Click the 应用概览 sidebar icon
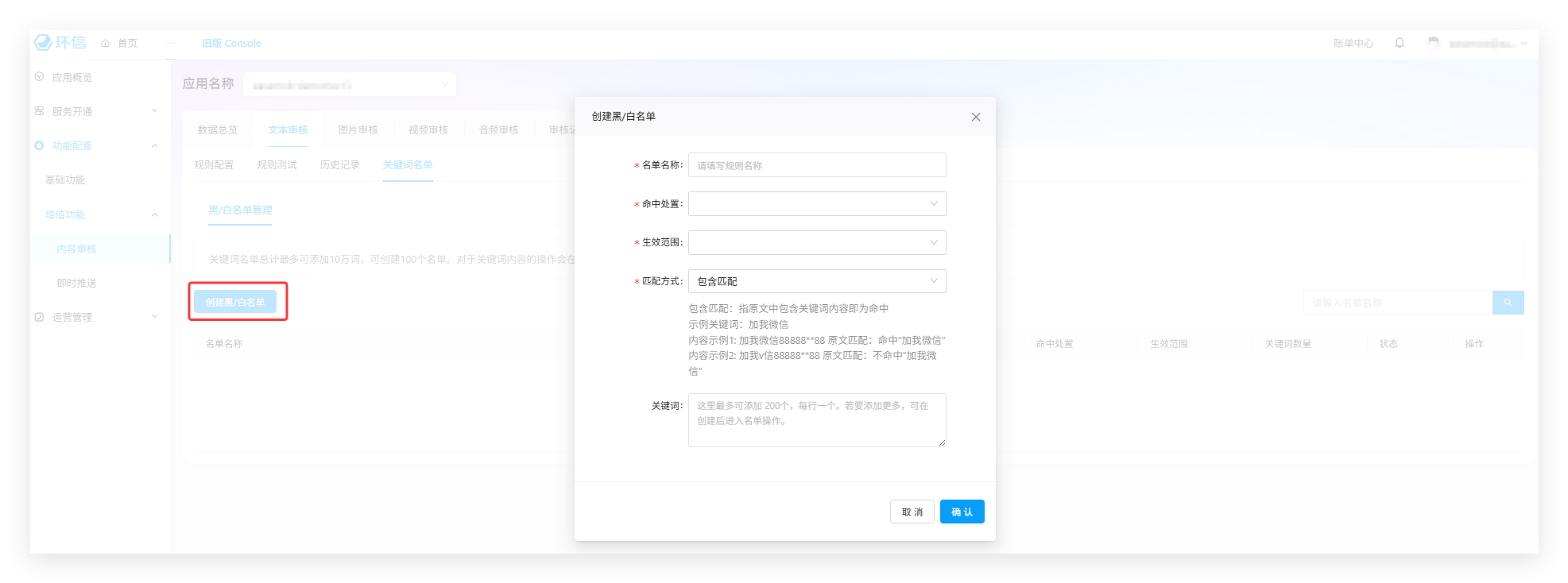 click(39, 77)
